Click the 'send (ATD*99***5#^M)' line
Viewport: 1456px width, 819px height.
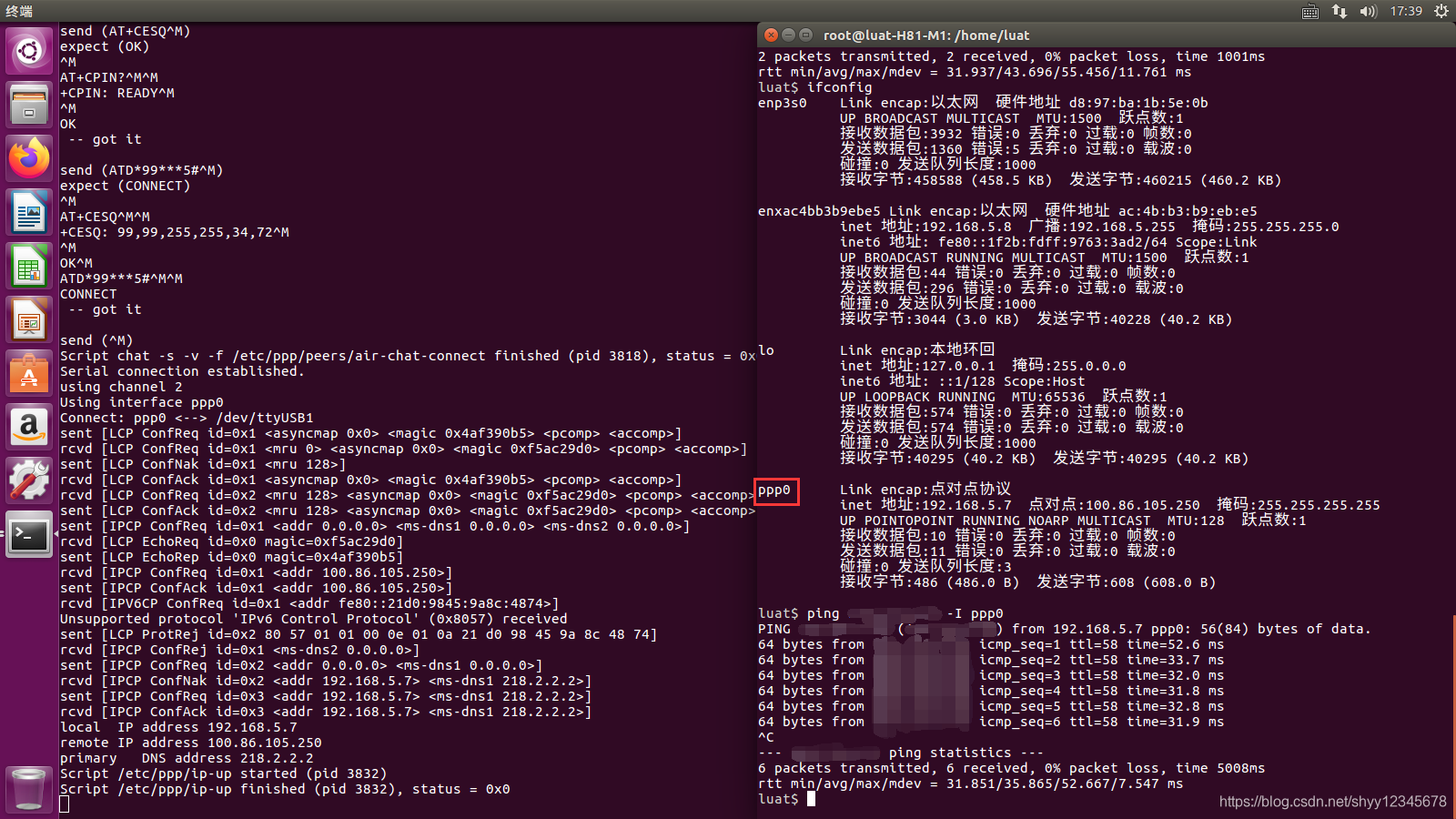pyautogui.click(x=141, y=170)
